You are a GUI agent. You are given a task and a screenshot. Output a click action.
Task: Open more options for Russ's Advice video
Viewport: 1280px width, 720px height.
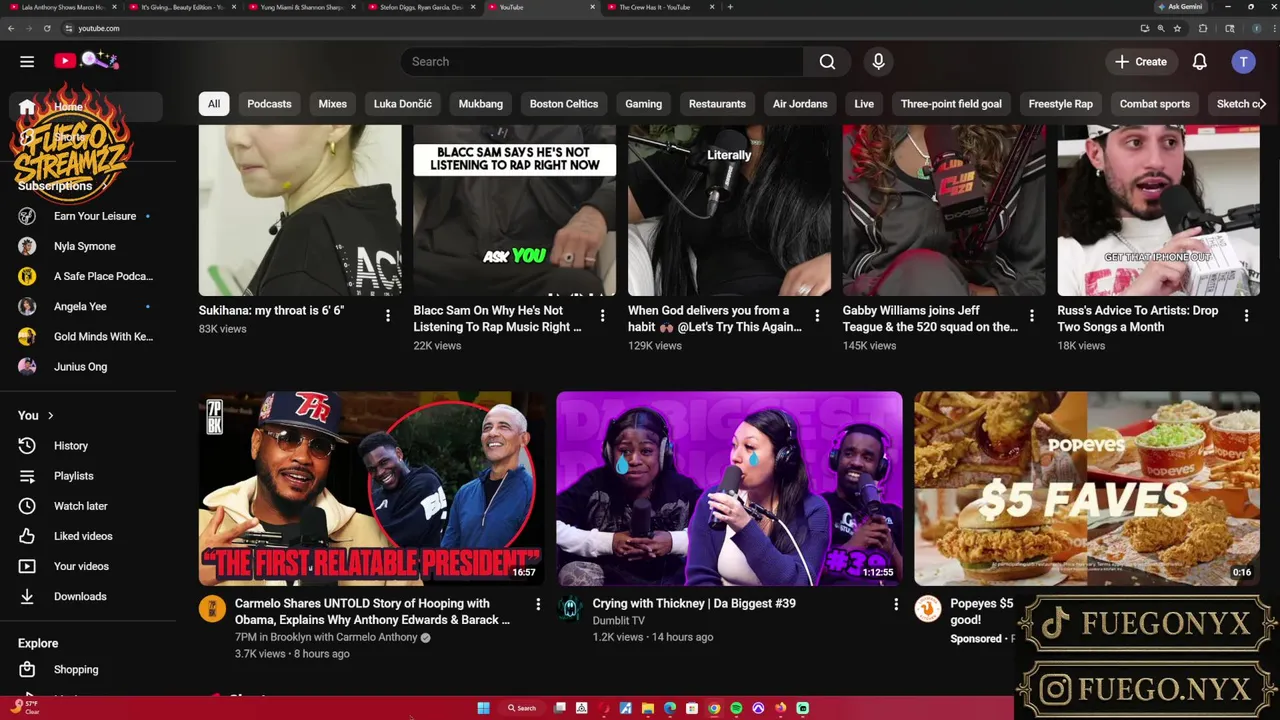(1246, 316)
